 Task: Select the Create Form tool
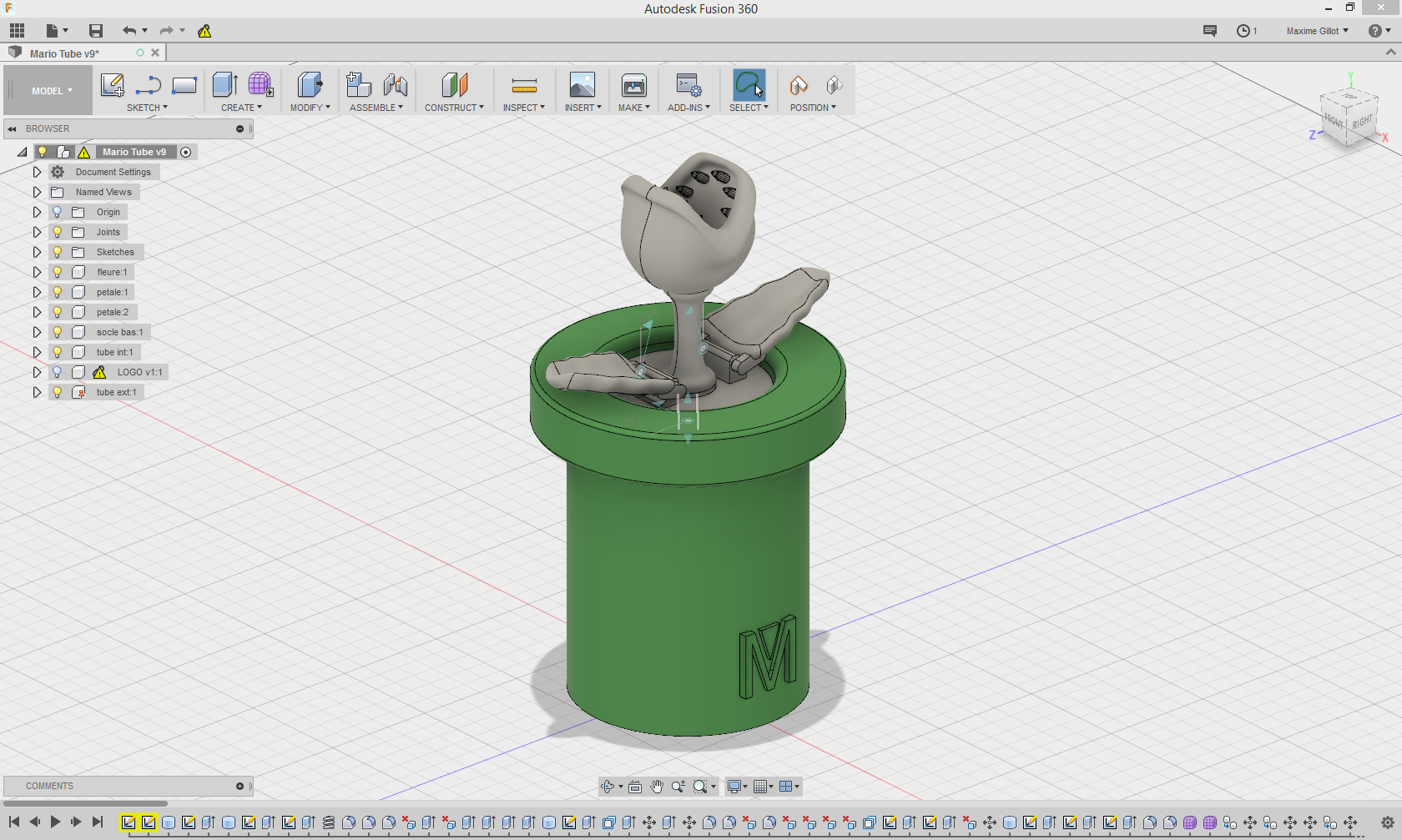pyautogui.click(x=260, y=85)
